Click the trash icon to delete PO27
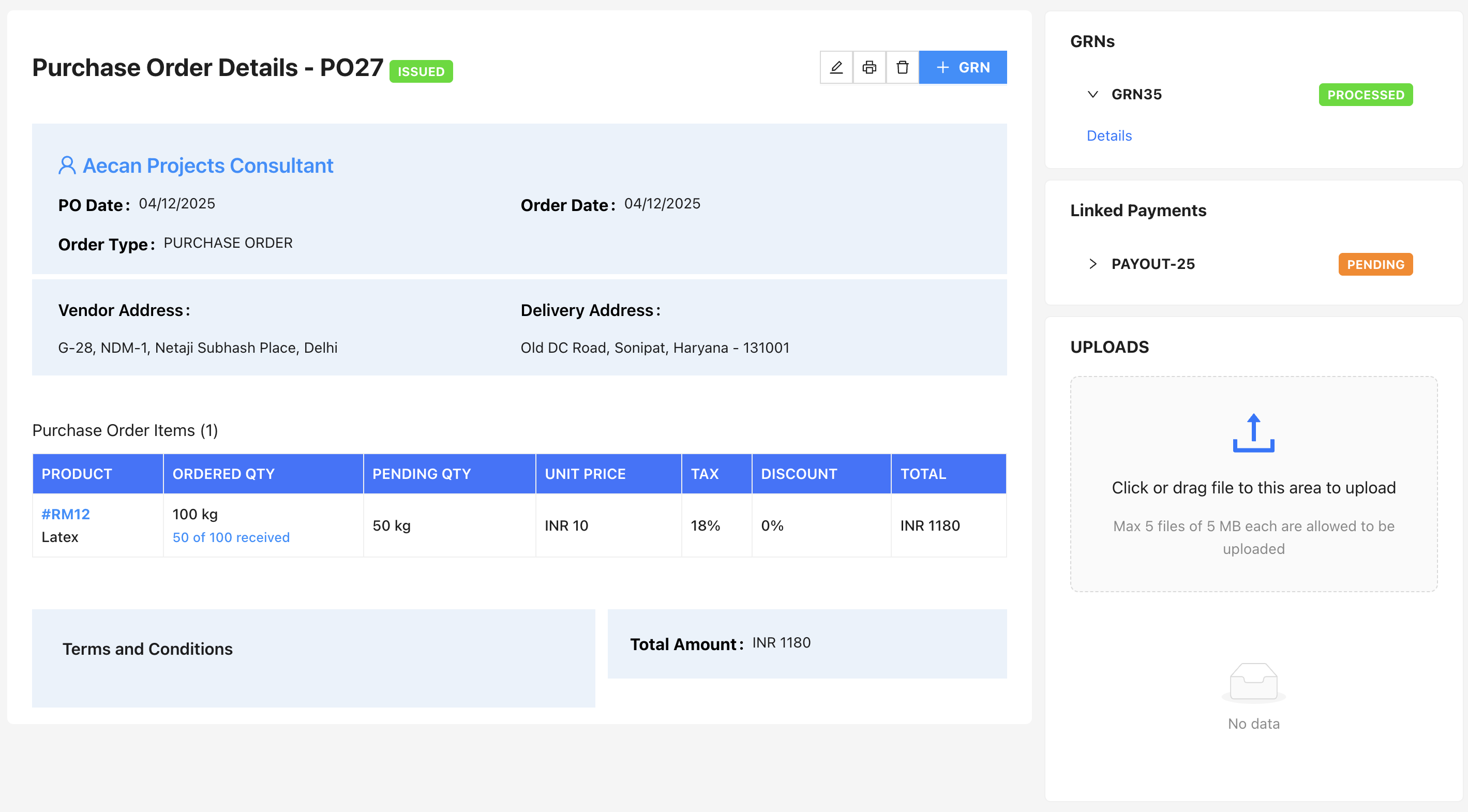The image size is (1468, 812). click(902, 67)
